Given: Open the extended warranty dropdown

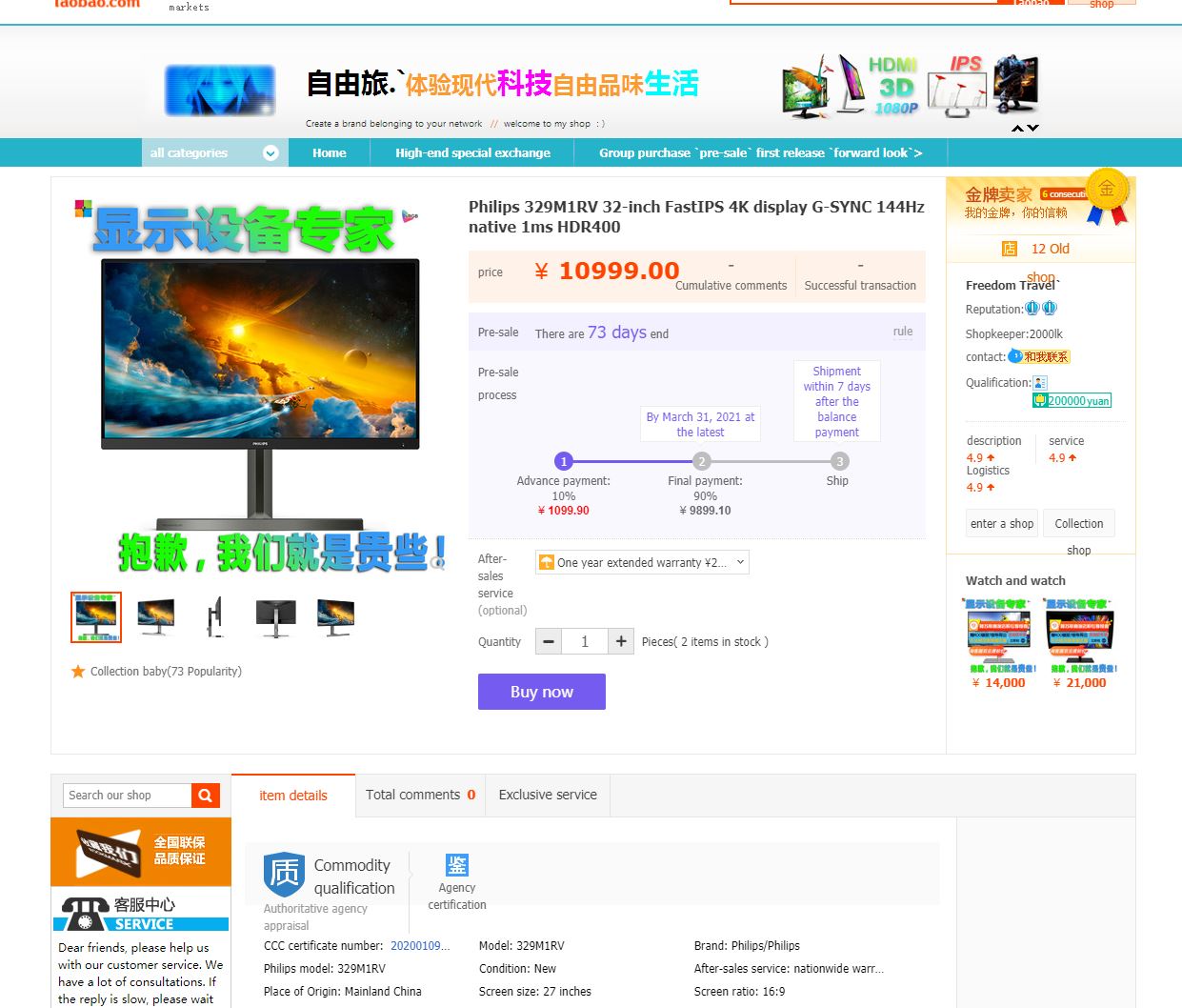Looking at the screenshot, I should pyautogui.click(x=642, y=562).
